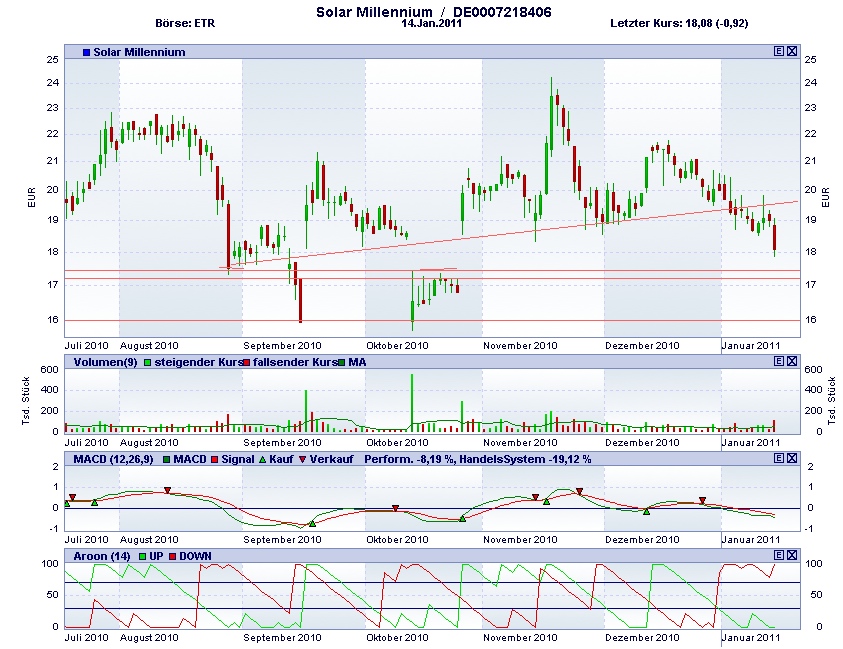Click the blue square beside Solar Millennium legend
The image size is (843, 649).
click(x=87, y=52)
